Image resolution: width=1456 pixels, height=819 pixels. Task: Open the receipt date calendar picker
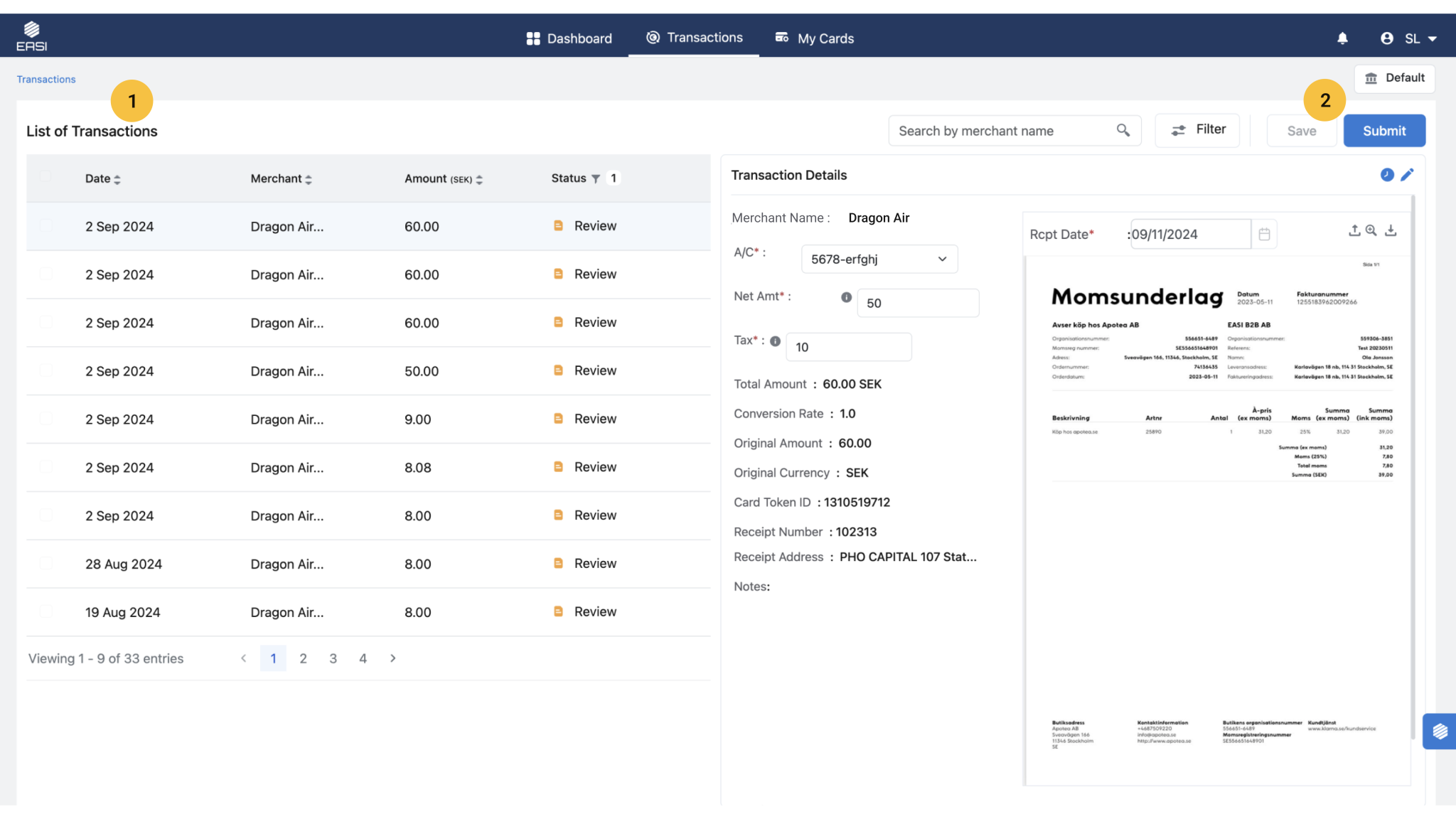(x=1264, y=234)
